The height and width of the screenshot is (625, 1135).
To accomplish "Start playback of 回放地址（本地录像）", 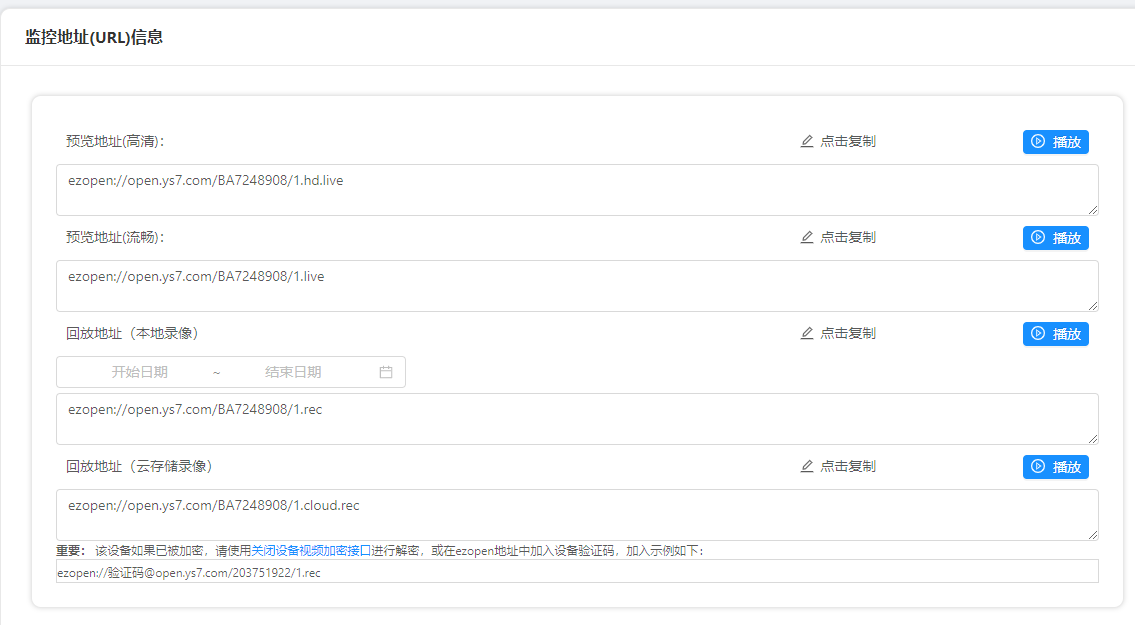I will (1055, 334).
